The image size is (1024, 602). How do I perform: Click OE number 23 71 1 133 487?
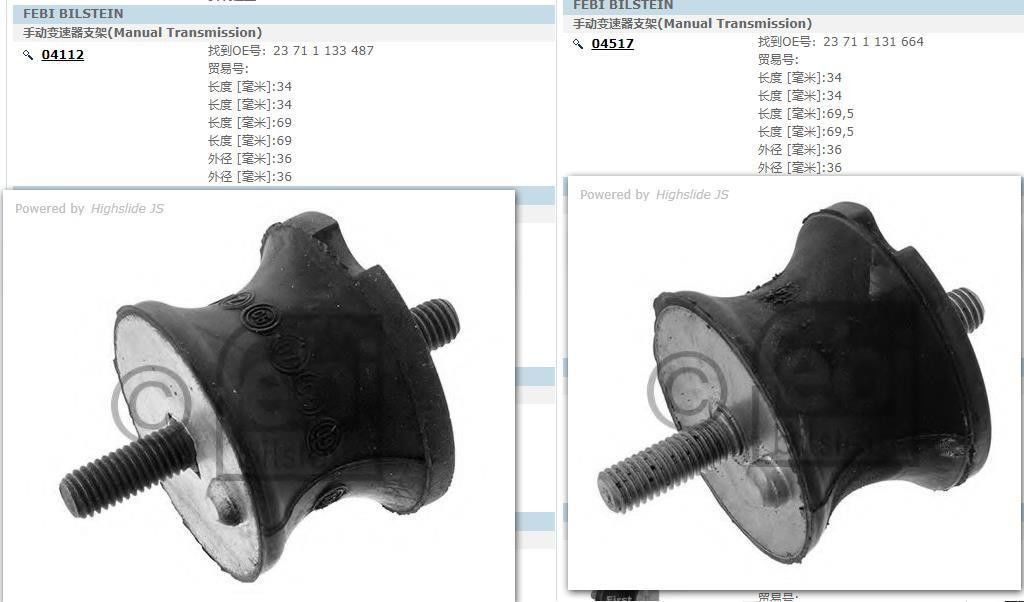pos(323,50)
